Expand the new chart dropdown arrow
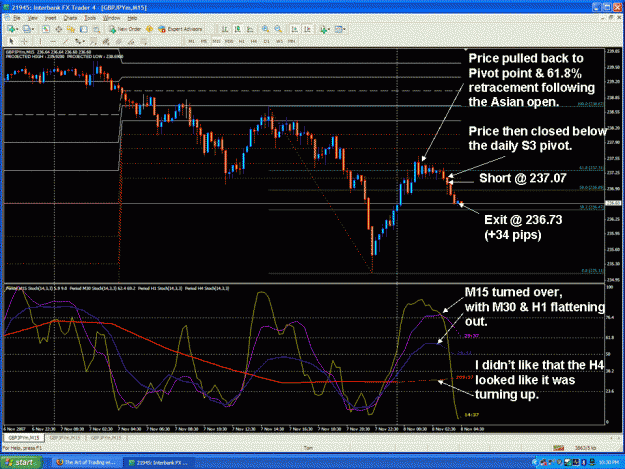 pos(18,29)
